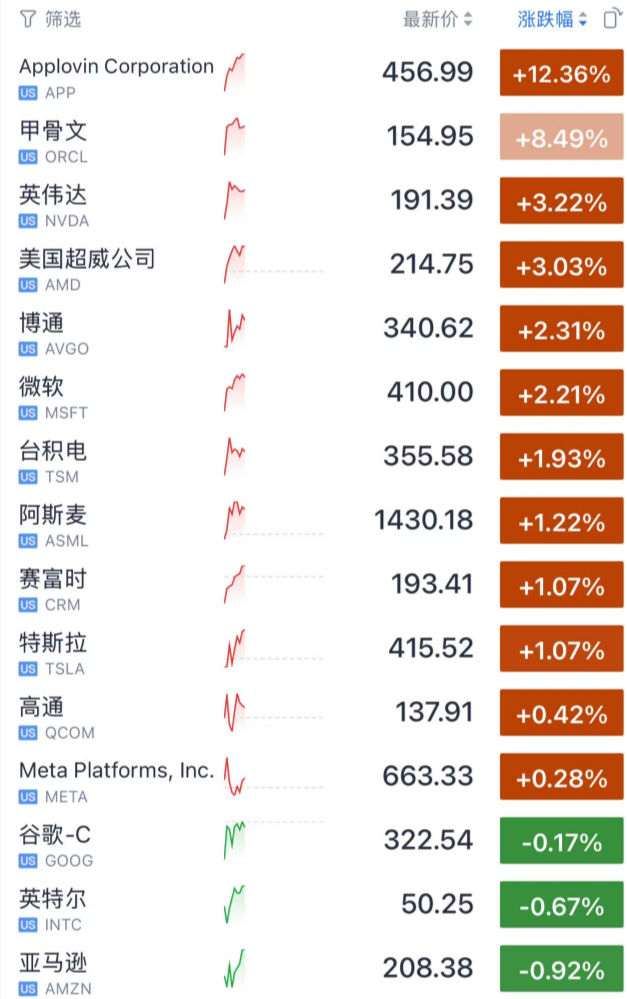This screenshot has width=627, height=999.
Task: Sort the list by 涨跌幅 column
Action: [x=552, y=19]
